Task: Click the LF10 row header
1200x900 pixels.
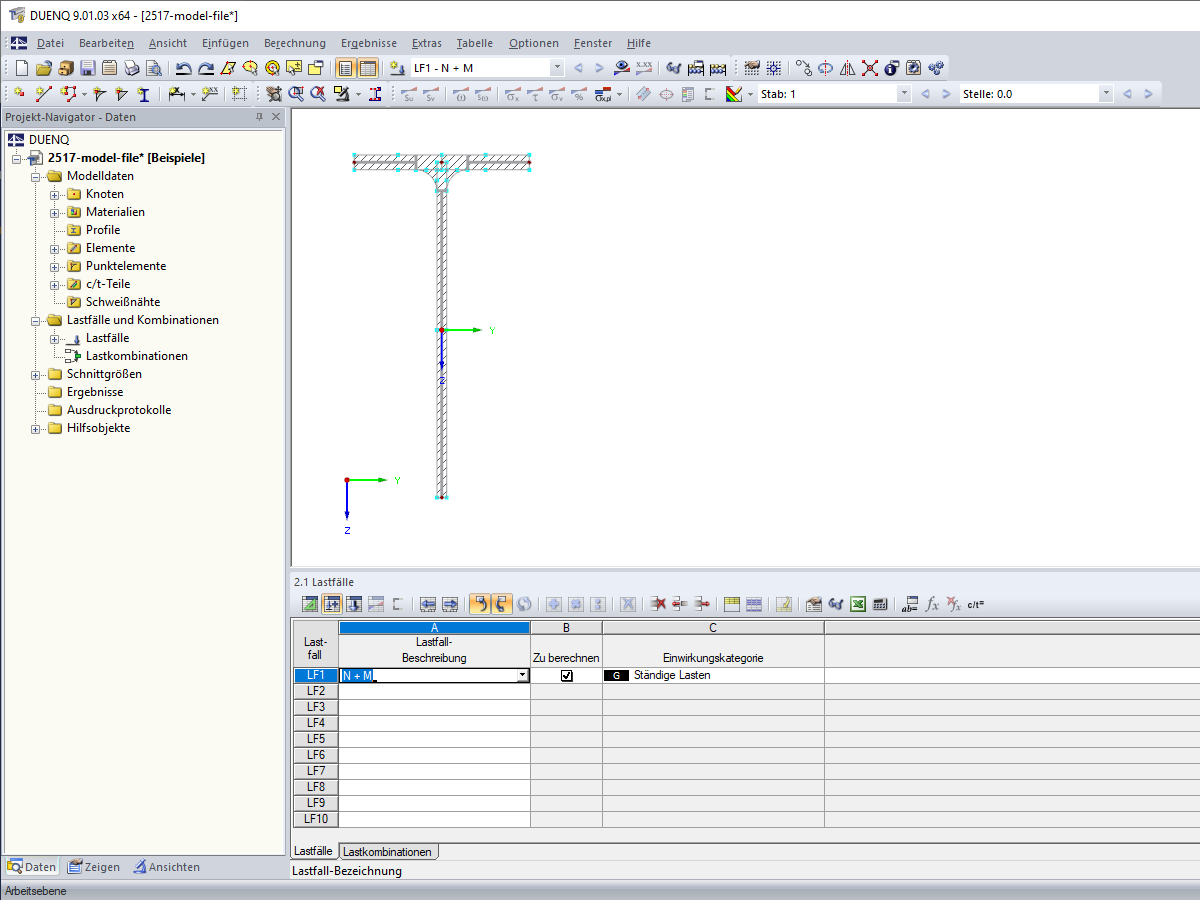Action: pos(316,819)
